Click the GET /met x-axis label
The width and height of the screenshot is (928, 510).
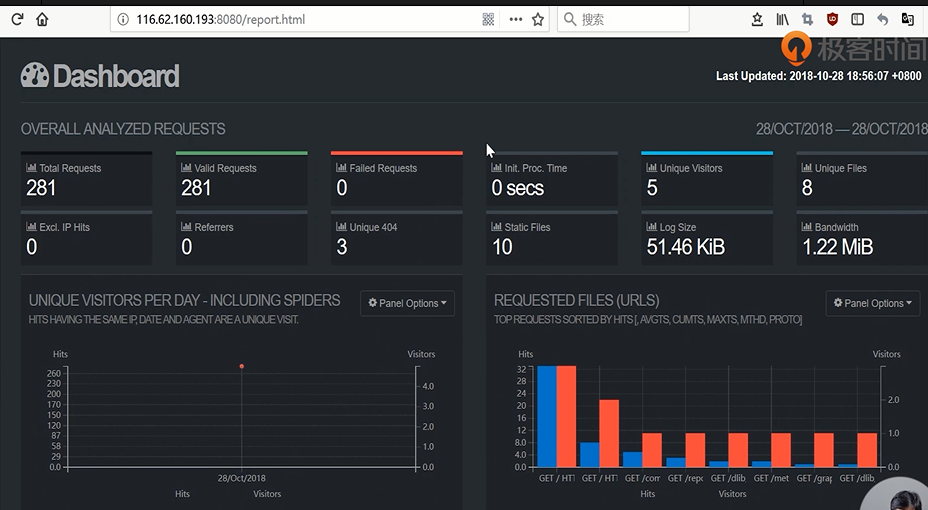click(x=771, y=478)
